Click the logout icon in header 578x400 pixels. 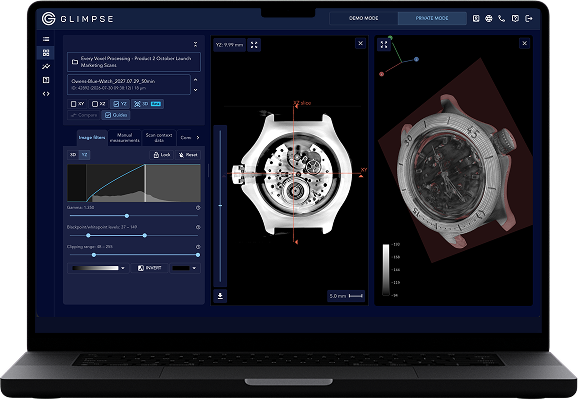(x=529, y=18)
